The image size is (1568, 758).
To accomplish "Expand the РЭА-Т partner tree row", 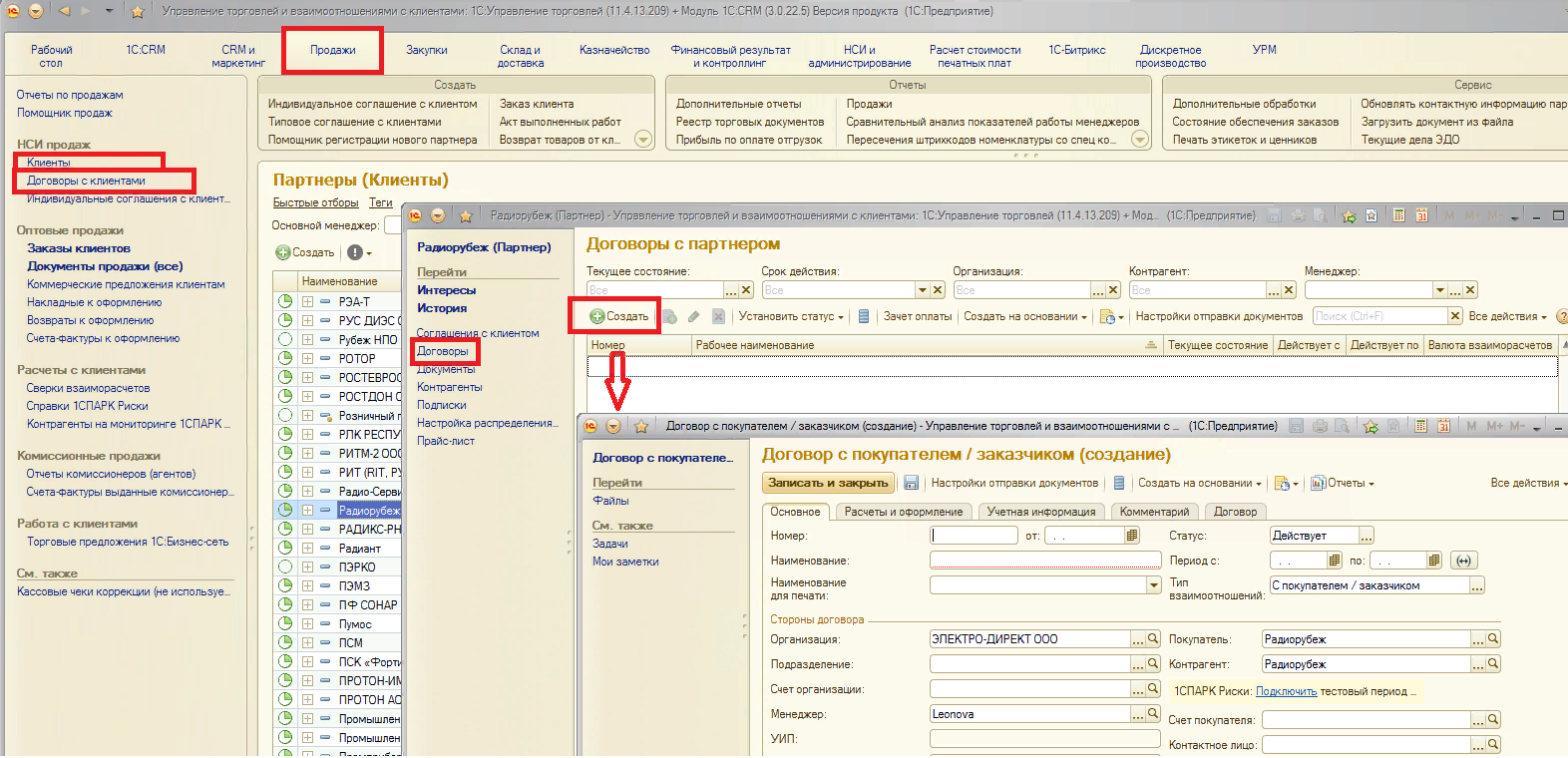I will [x=307, y=301].
